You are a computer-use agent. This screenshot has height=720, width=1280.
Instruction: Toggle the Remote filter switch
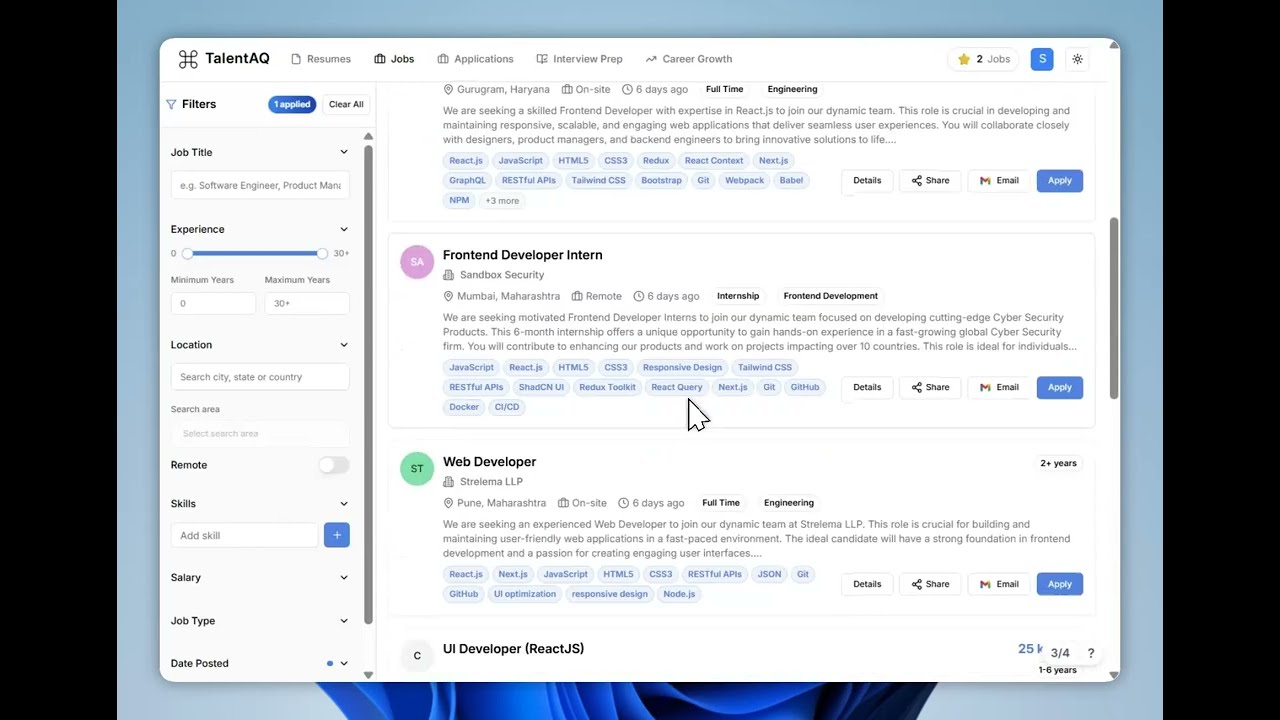click(x=334, y=465)
